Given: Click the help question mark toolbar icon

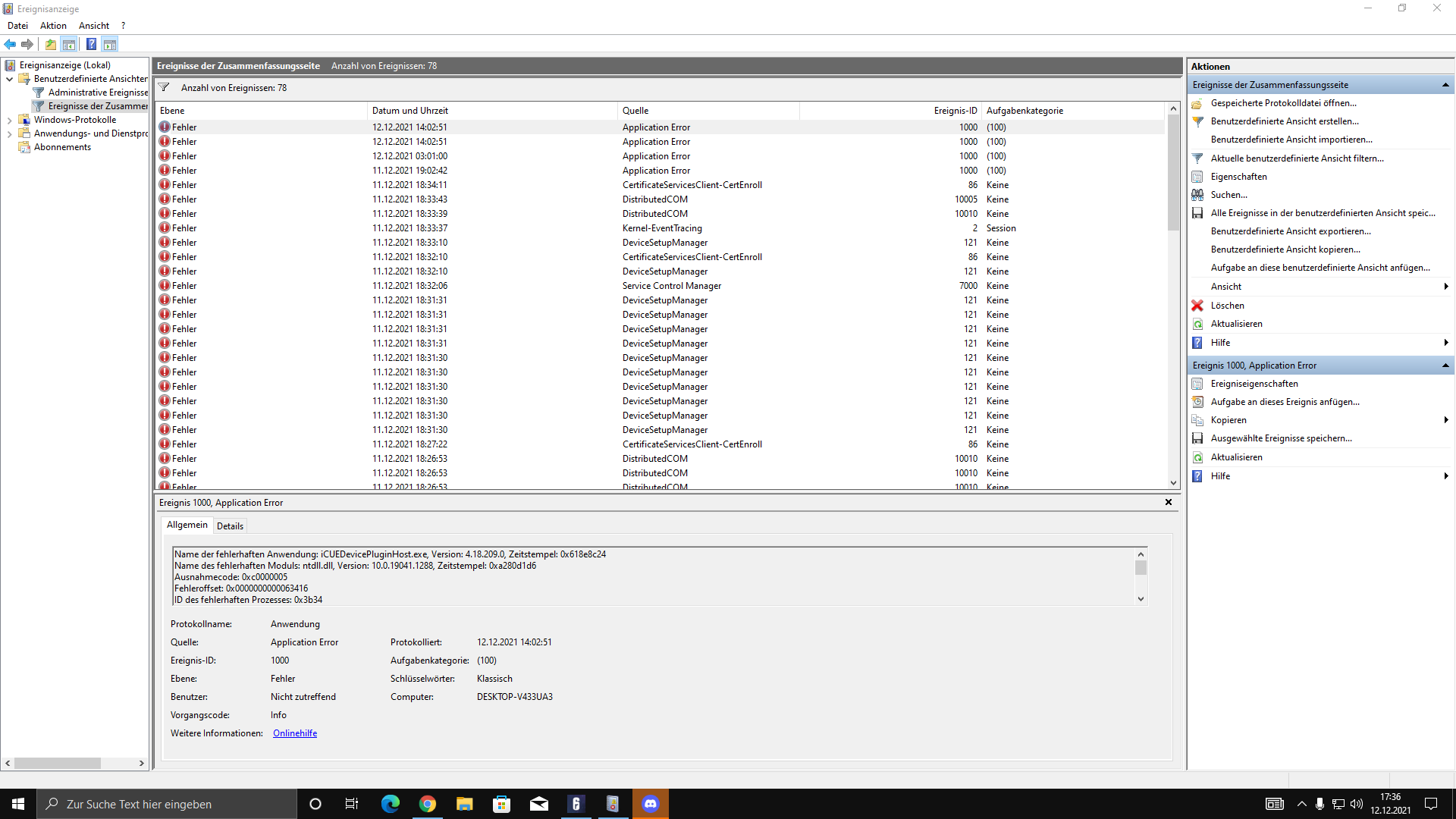Looking at the screenshot, I should point(91,44).
